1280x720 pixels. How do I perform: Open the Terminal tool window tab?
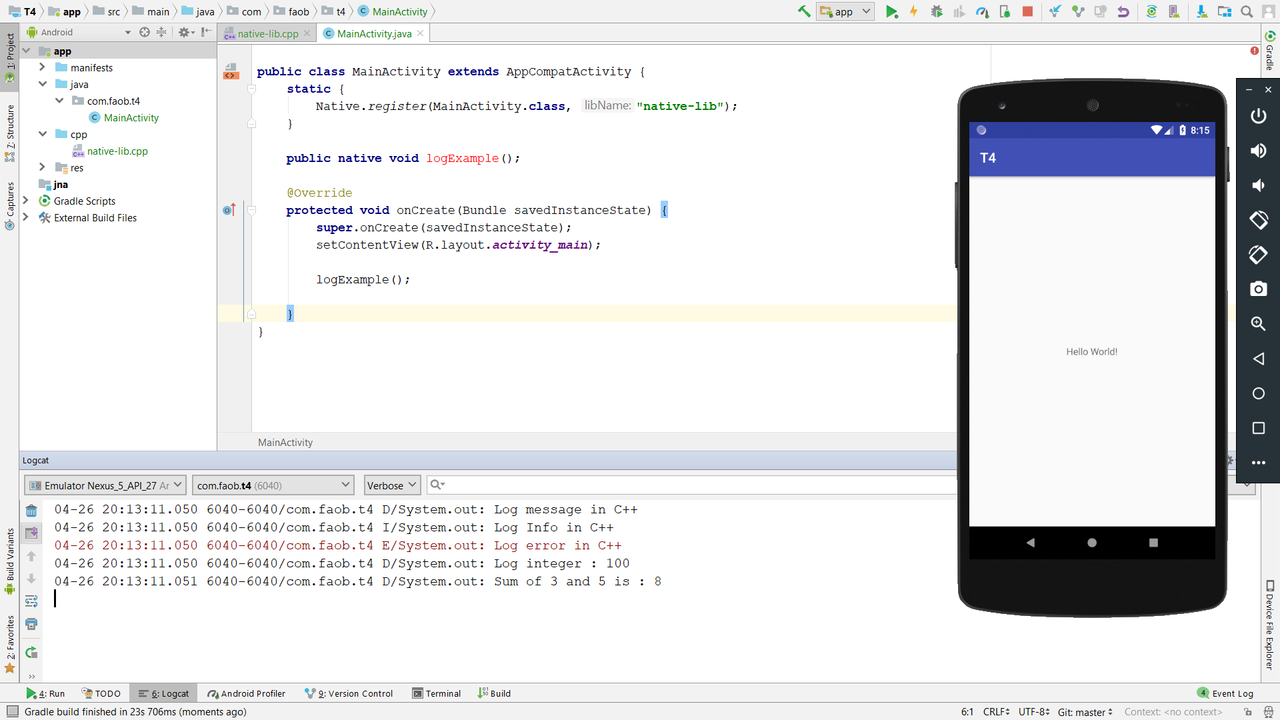tap(436, 693)
